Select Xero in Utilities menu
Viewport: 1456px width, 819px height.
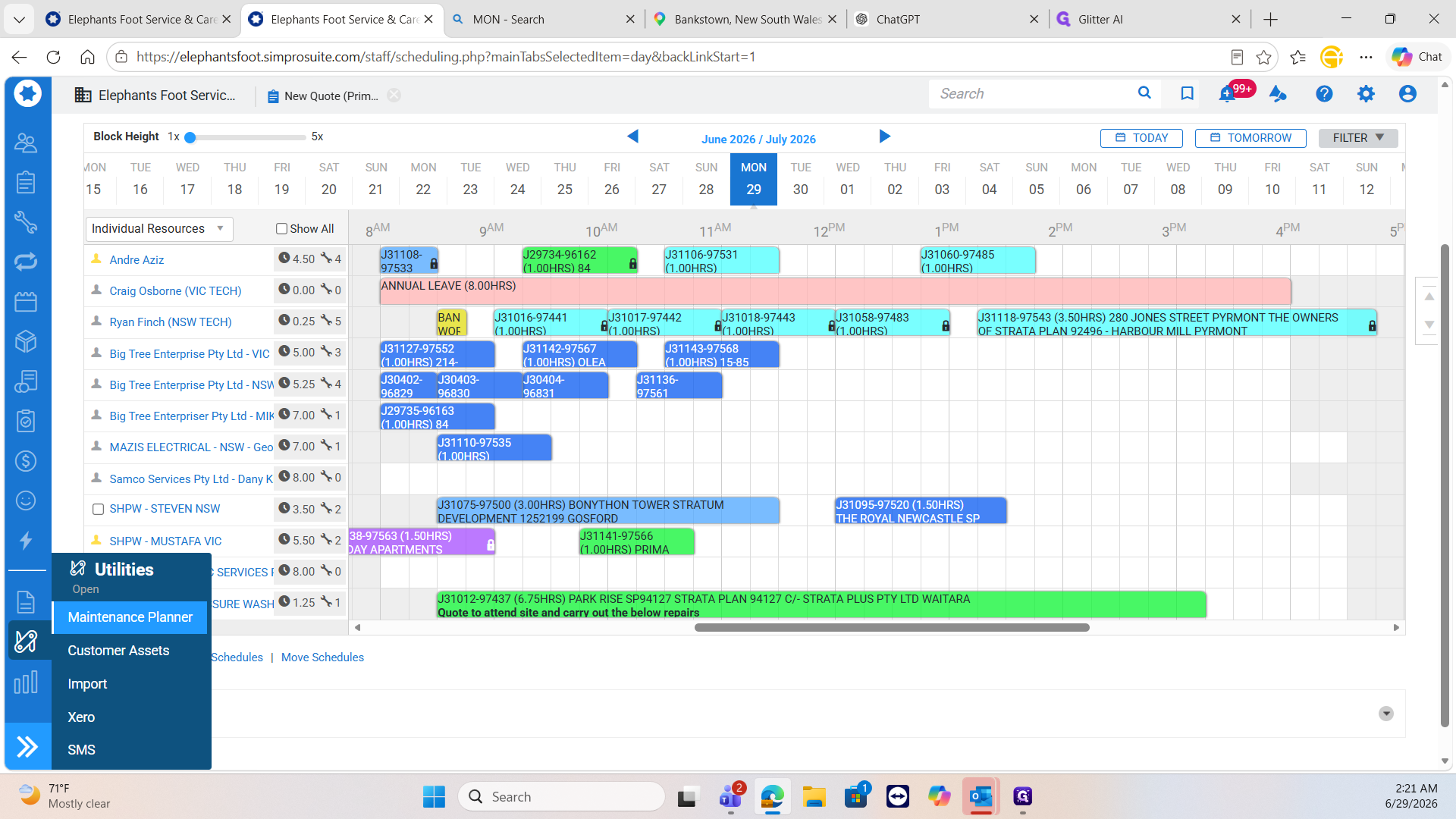point(81,717)
